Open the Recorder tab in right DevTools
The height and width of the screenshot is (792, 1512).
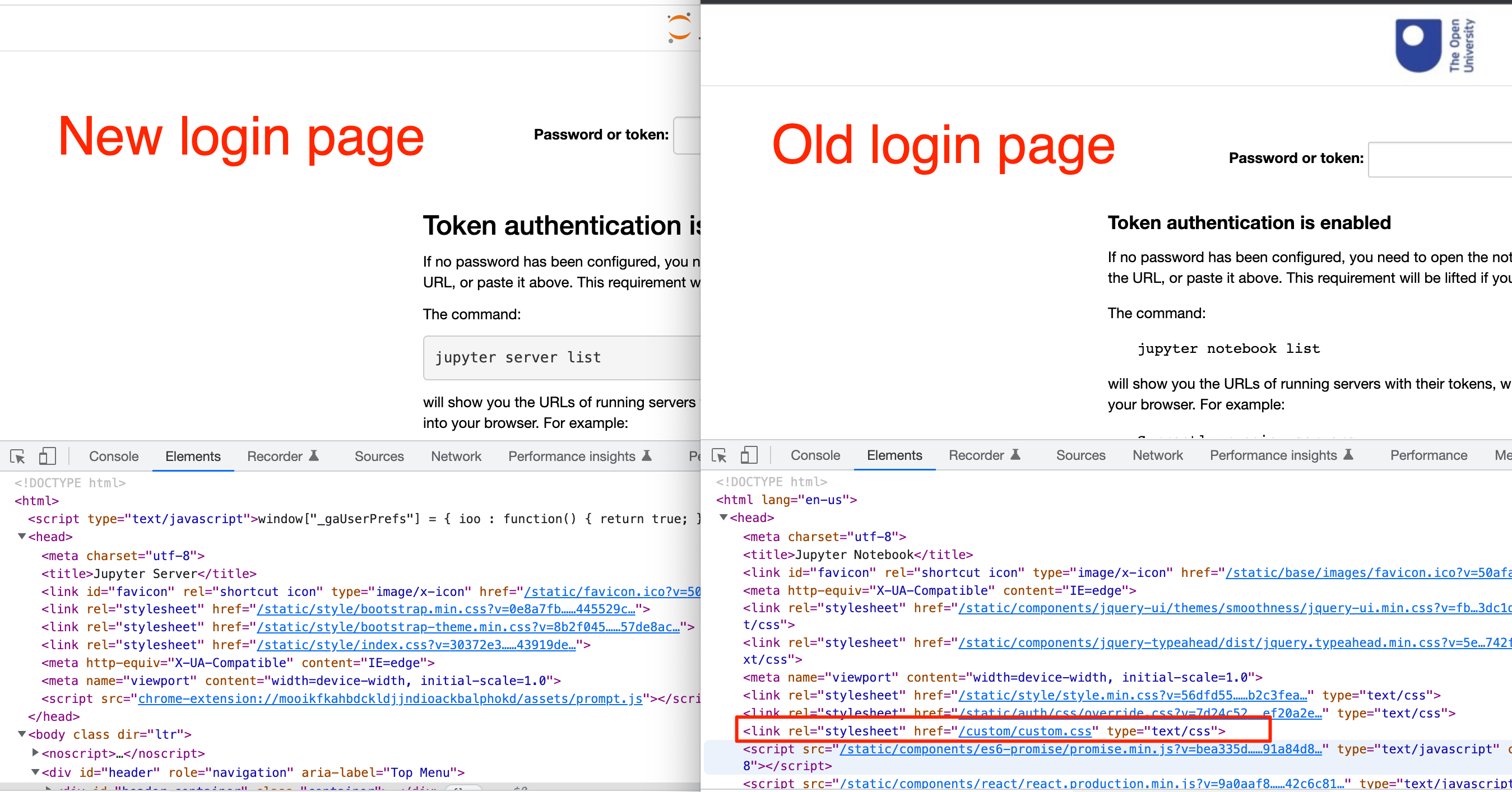[x=984, y=455]
